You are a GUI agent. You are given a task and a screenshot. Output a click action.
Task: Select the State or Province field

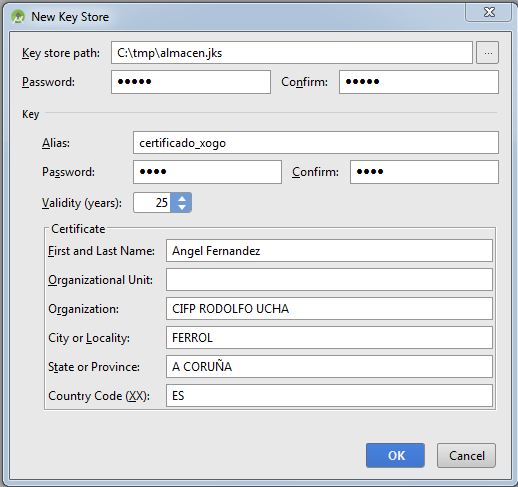coord(329,367)
